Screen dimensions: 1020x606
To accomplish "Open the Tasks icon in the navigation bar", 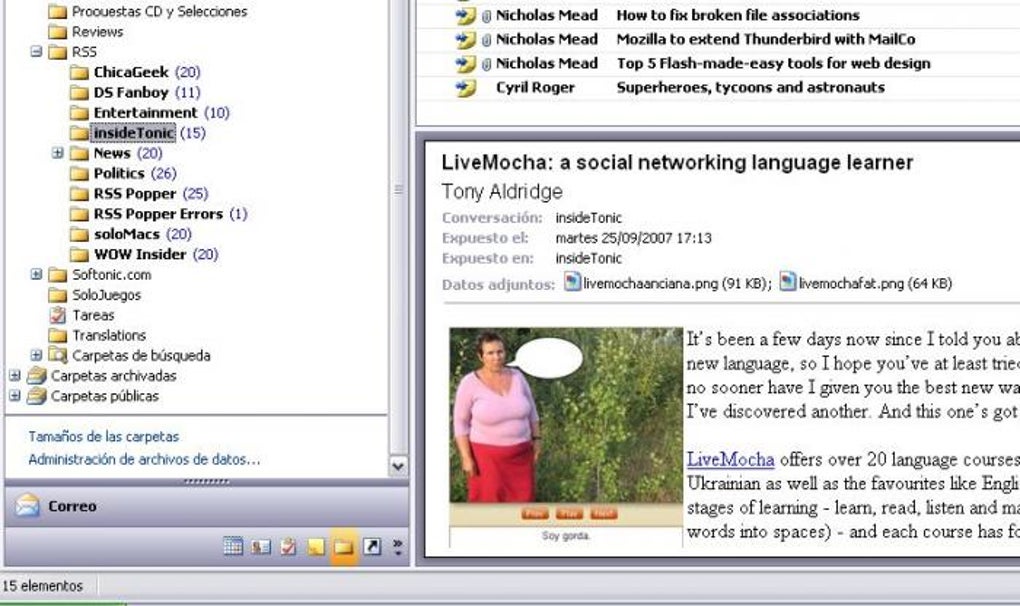I will click(x=288, y=547).
